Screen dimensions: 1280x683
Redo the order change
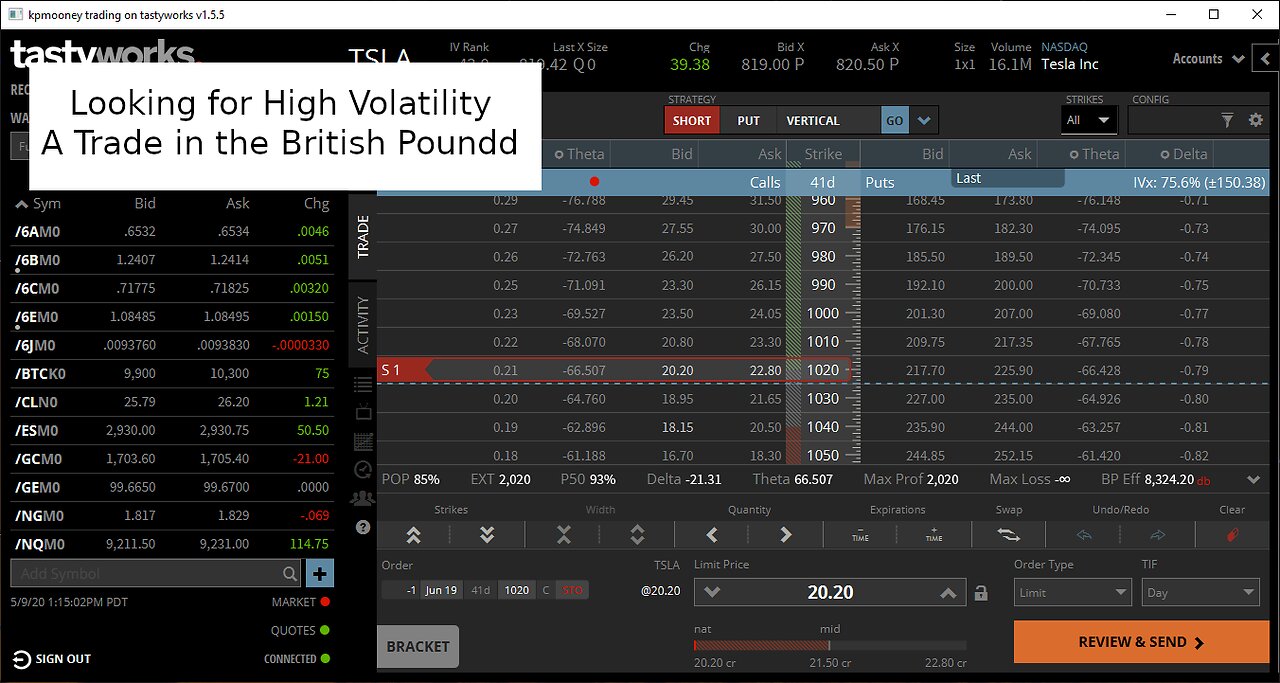click(x=1158, y=535)
